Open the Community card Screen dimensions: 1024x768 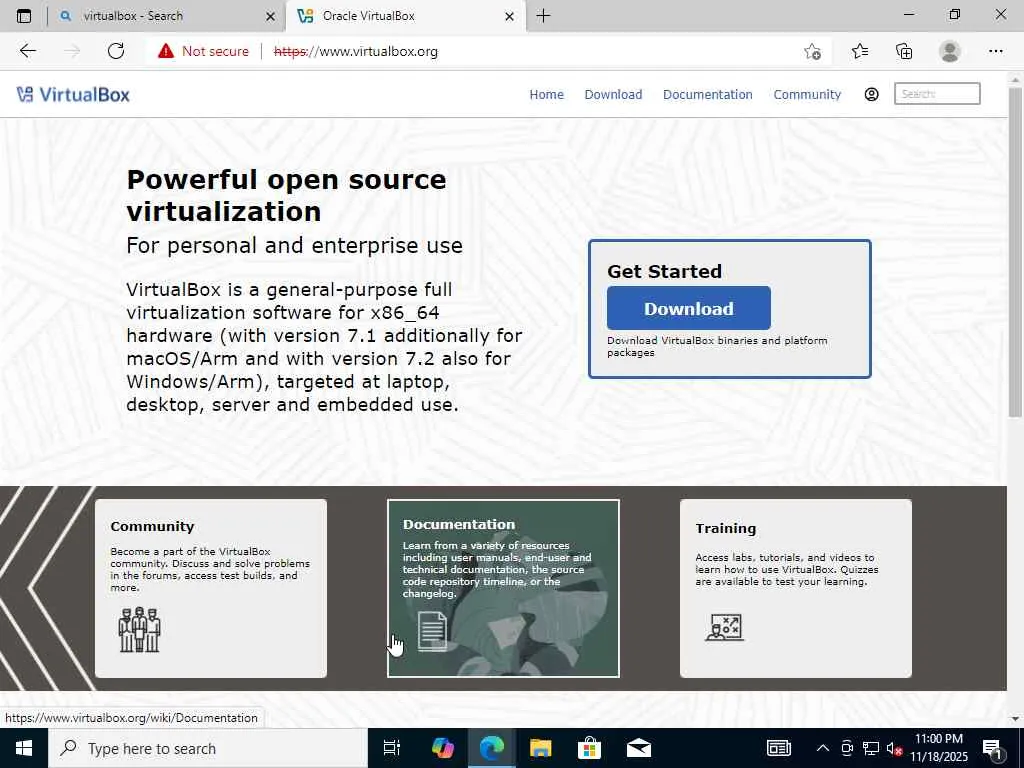coord(211,588)
